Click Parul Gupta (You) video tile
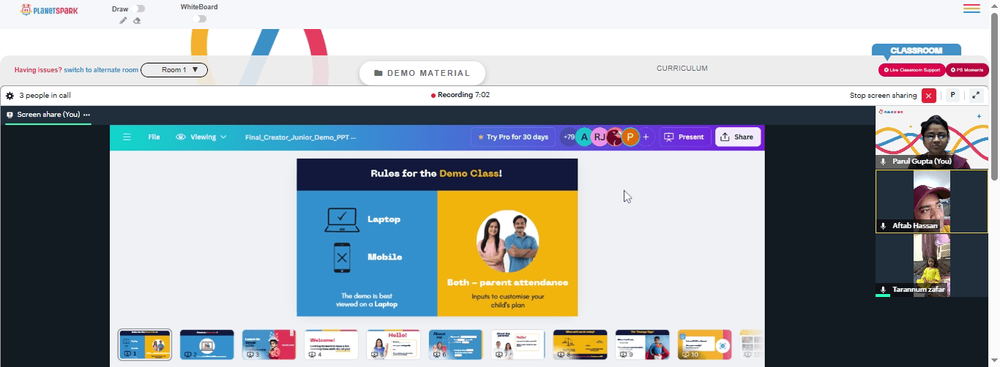The width and height of the screenshot is (1000, 367). (x=931, y=138)
